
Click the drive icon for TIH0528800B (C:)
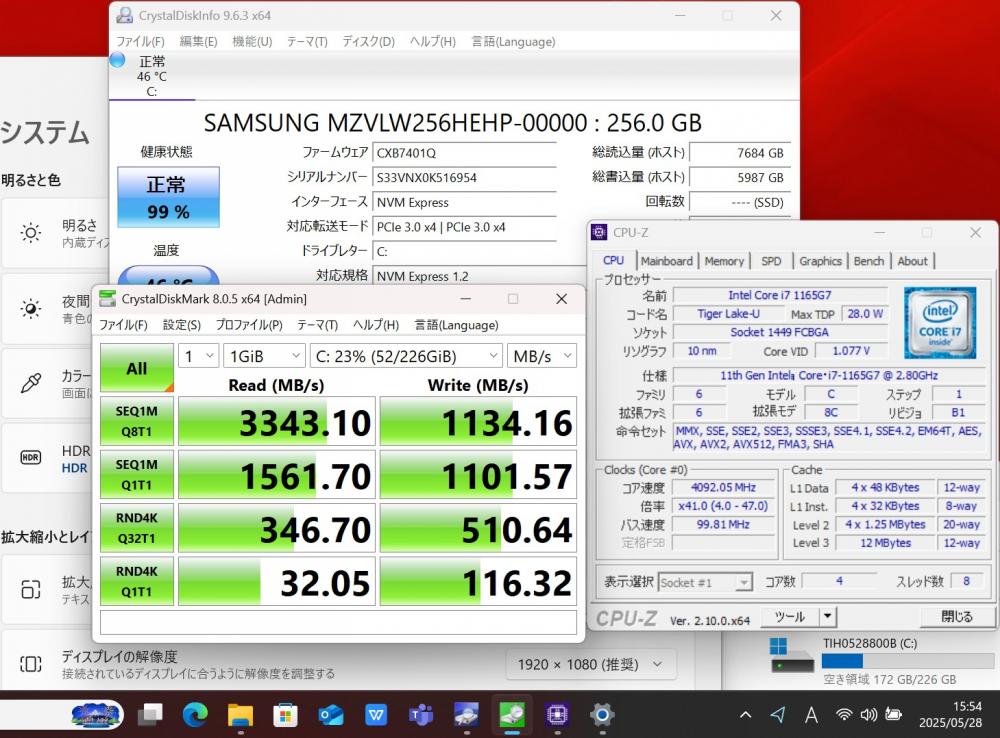click(792, 656)
